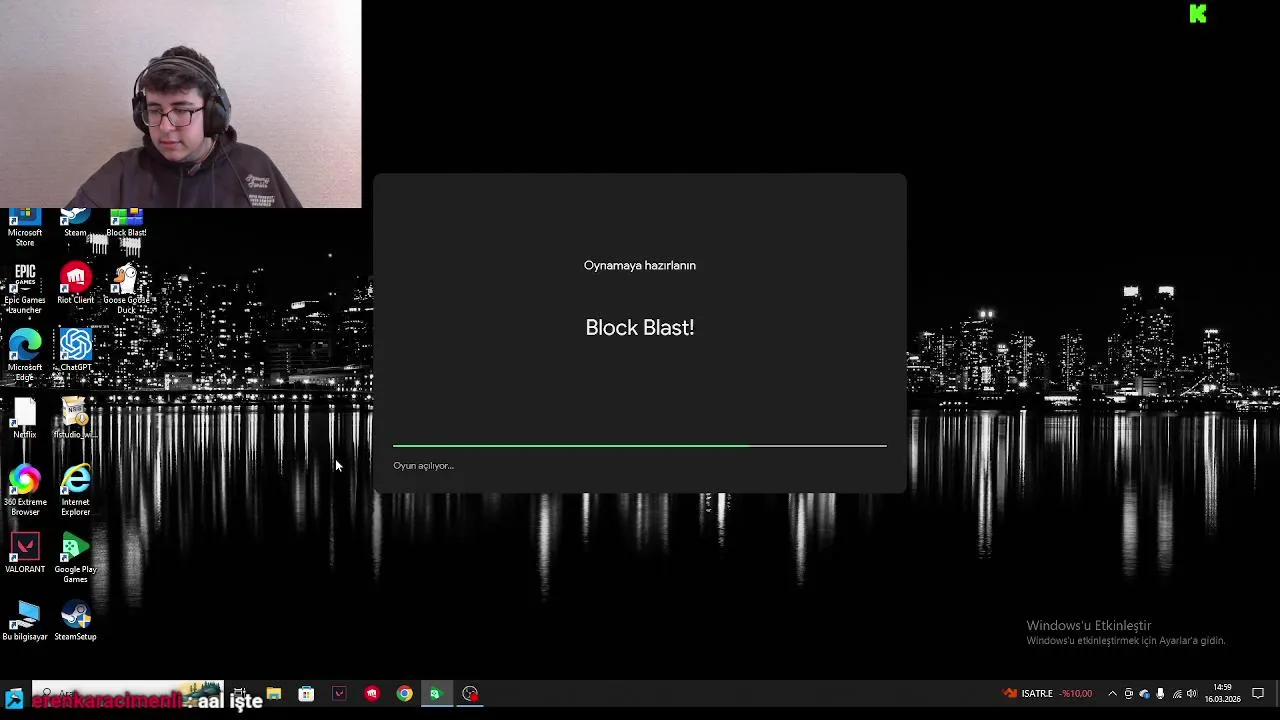The image size is (1280, 720).
Task: Open the ChatGPT desktop shortcut
Action: point(75,350)
